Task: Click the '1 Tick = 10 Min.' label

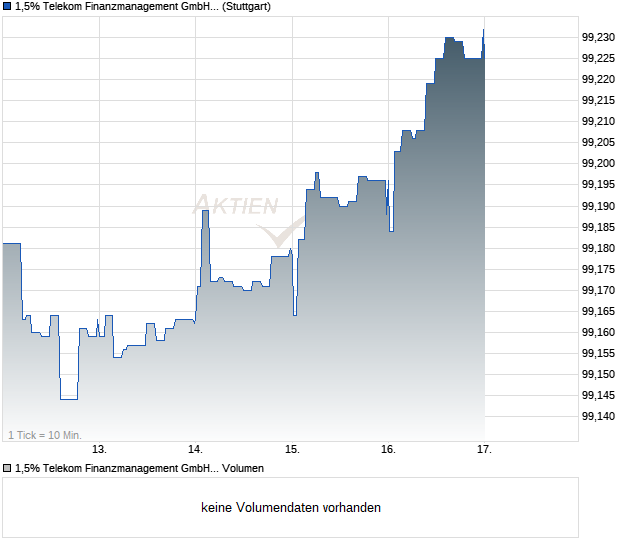Action: pos(45,435)
